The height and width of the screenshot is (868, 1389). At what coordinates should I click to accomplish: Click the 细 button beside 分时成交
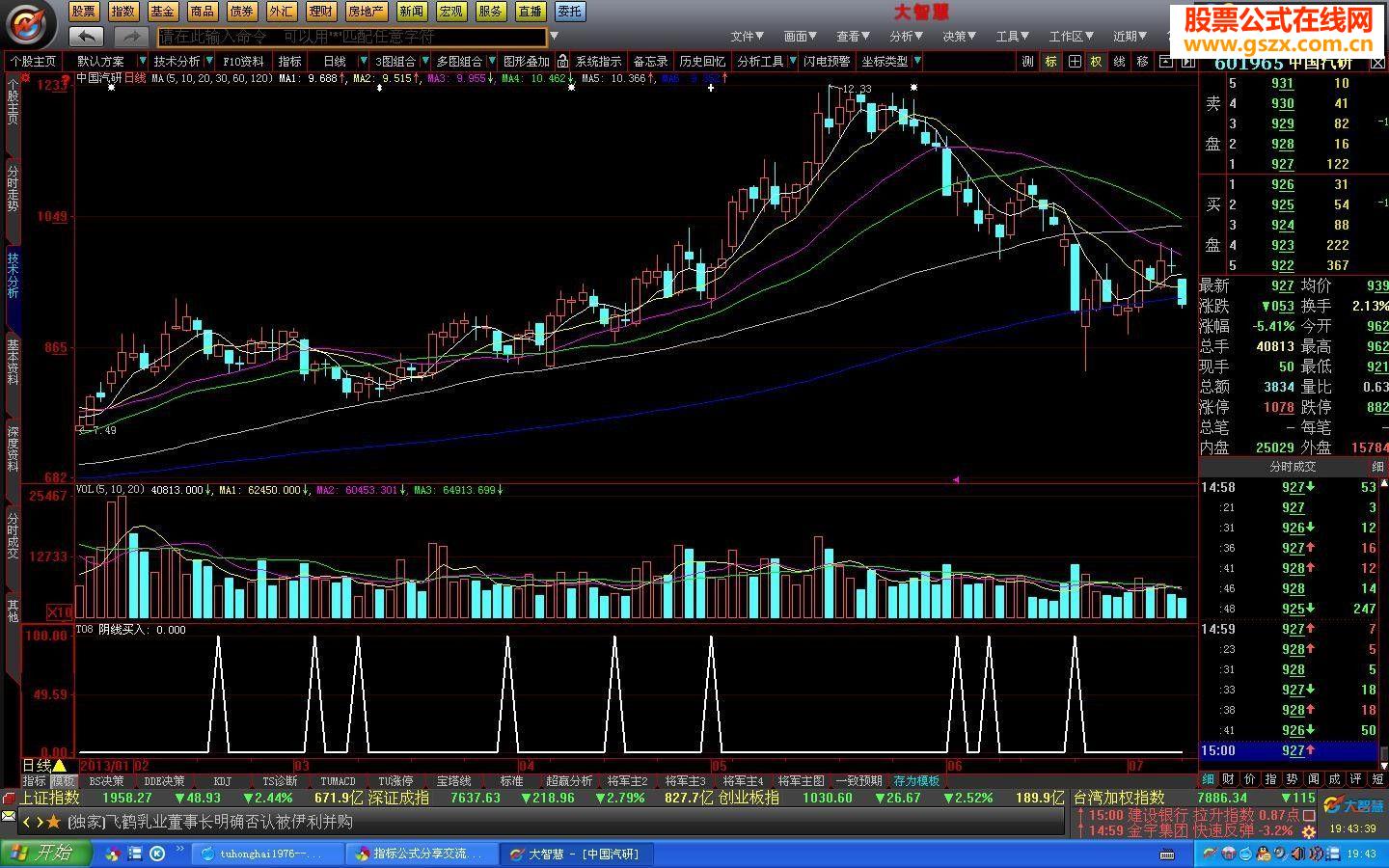coord(1377,467)
